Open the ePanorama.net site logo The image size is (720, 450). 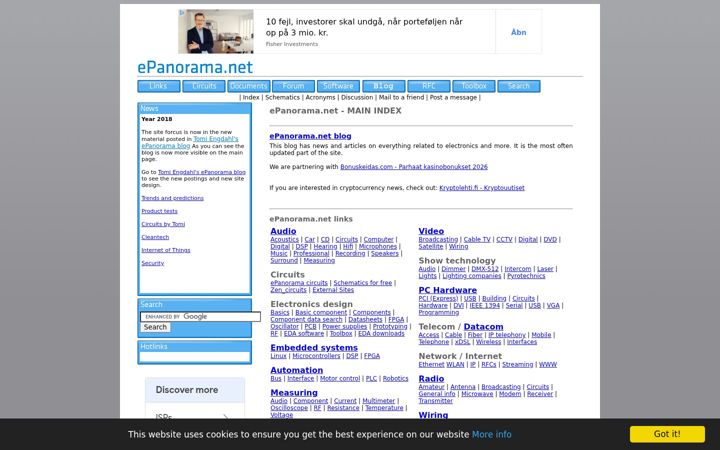[195, 67]
